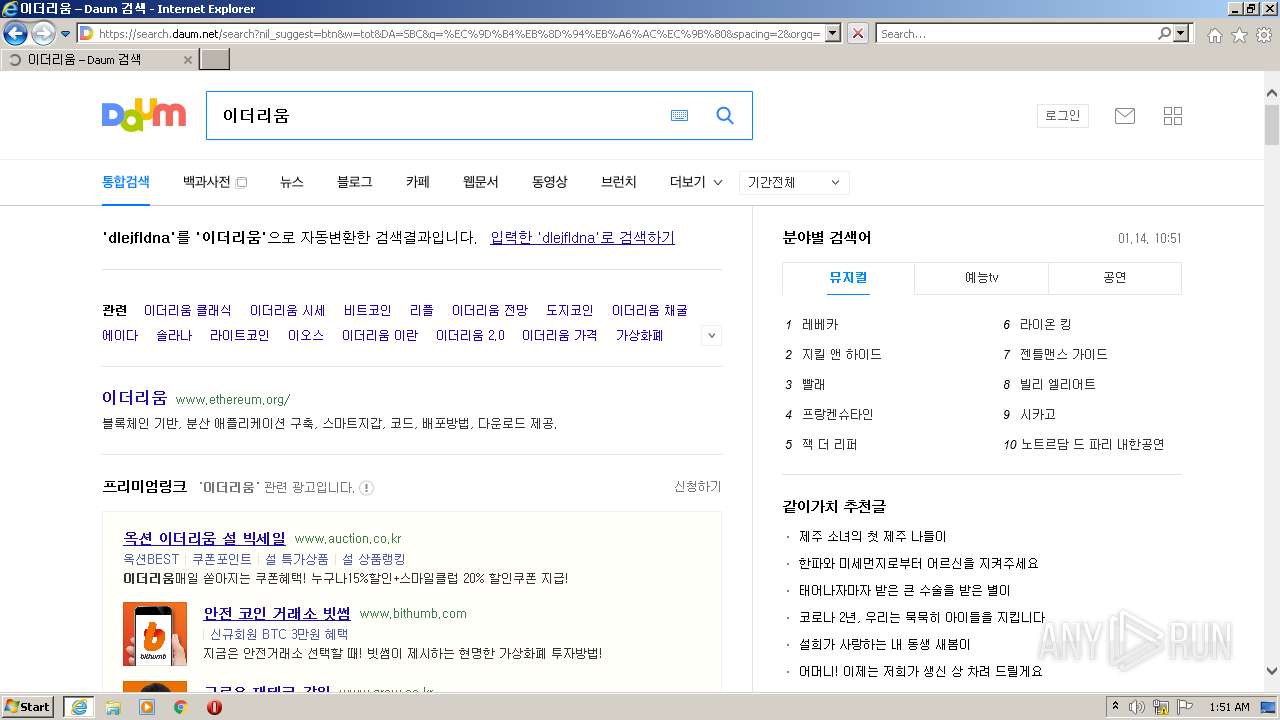Switch to the 공연 tab
Image resolution: width=1280 pixels, height=720 pixels.
[1115, 278]
